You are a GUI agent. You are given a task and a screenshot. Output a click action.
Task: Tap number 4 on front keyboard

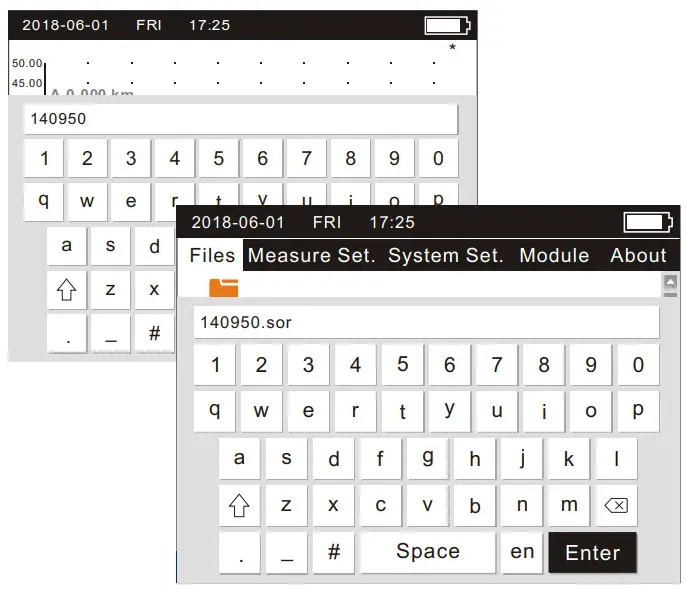(x=355, y=365)
